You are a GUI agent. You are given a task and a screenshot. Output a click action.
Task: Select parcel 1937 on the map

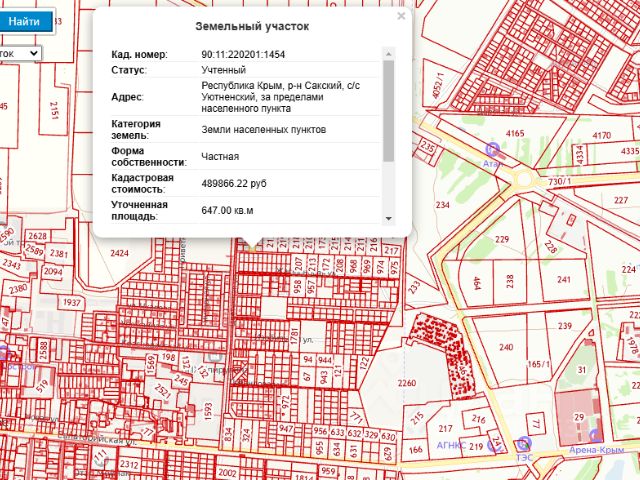[x=72, y=302]
